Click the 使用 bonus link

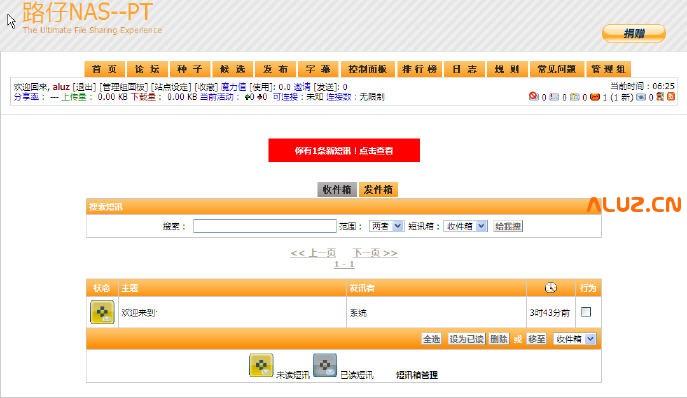tap(261, 87)
